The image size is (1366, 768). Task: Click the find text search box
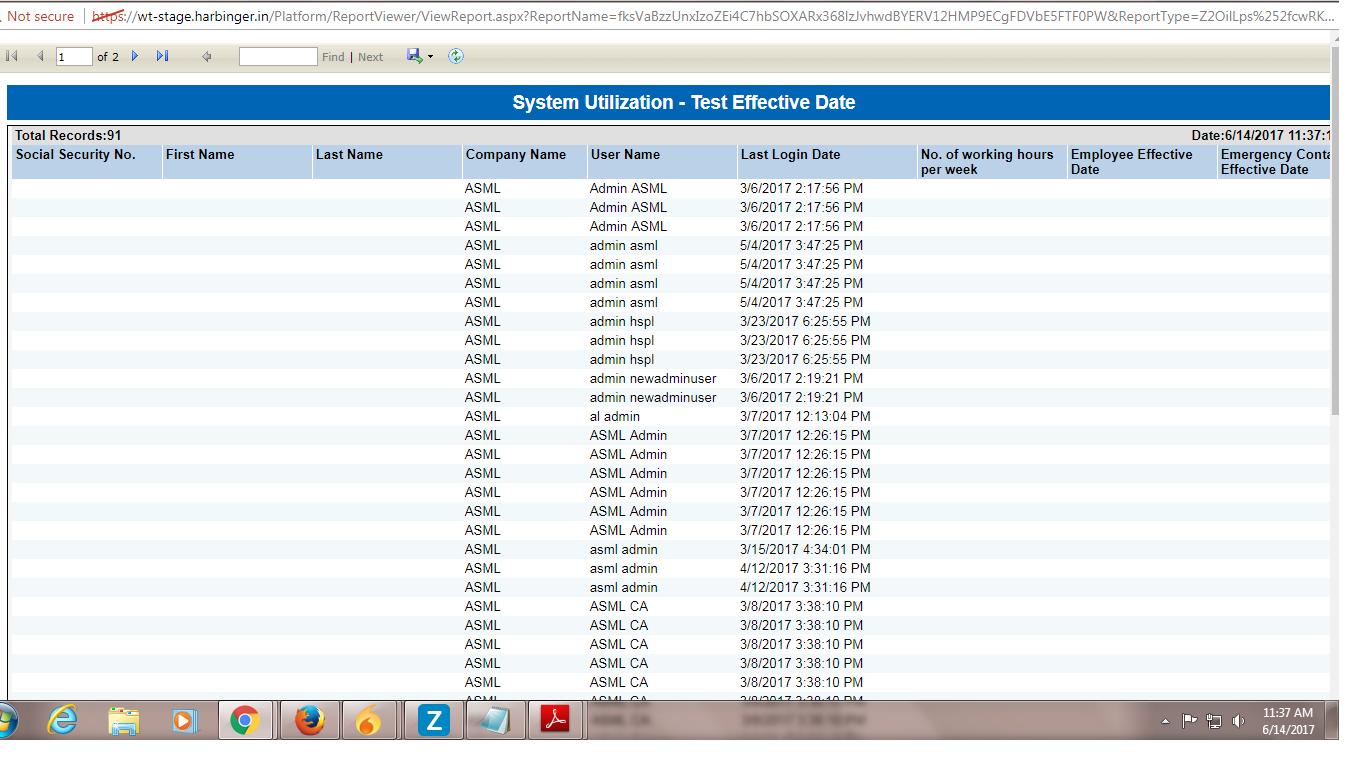[278, 57]
